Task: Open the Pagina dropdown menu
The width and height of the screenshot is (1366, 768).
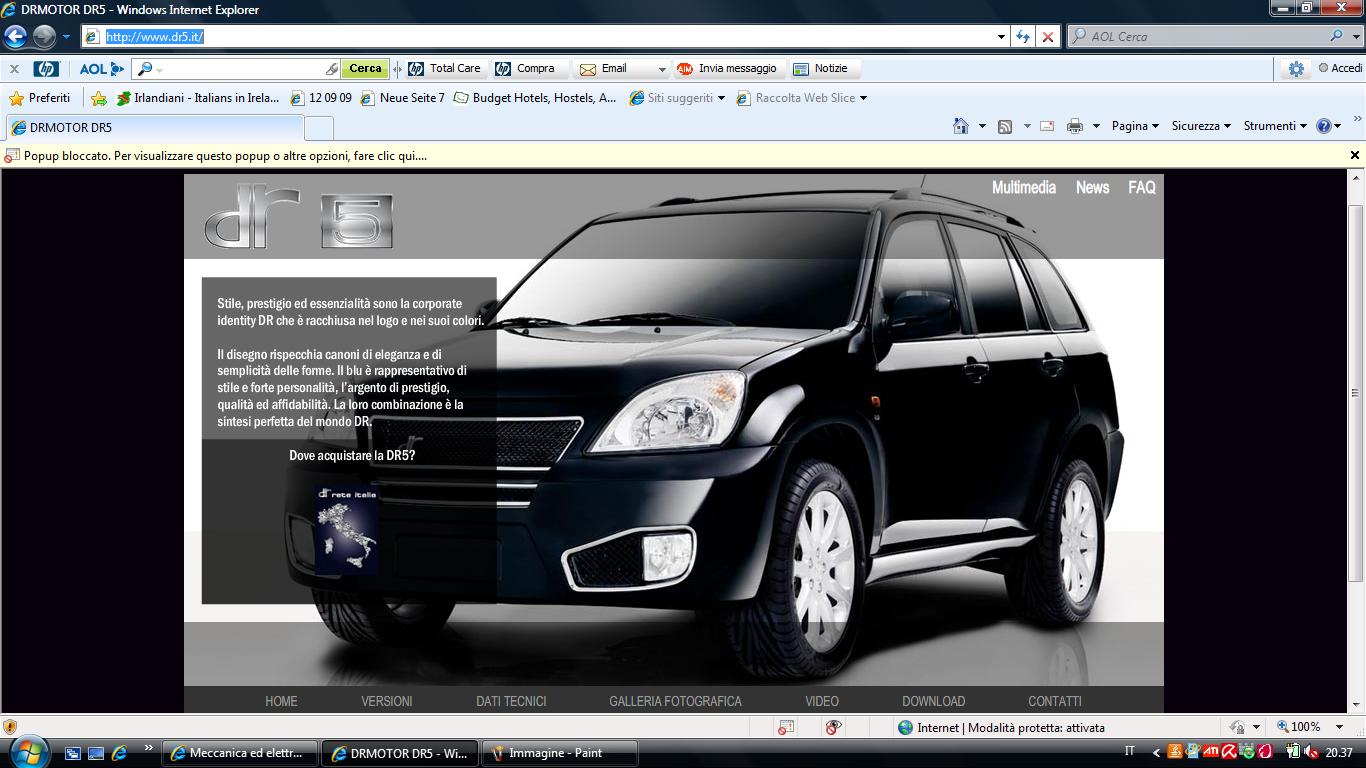Action: click(x=1135, y=126)
